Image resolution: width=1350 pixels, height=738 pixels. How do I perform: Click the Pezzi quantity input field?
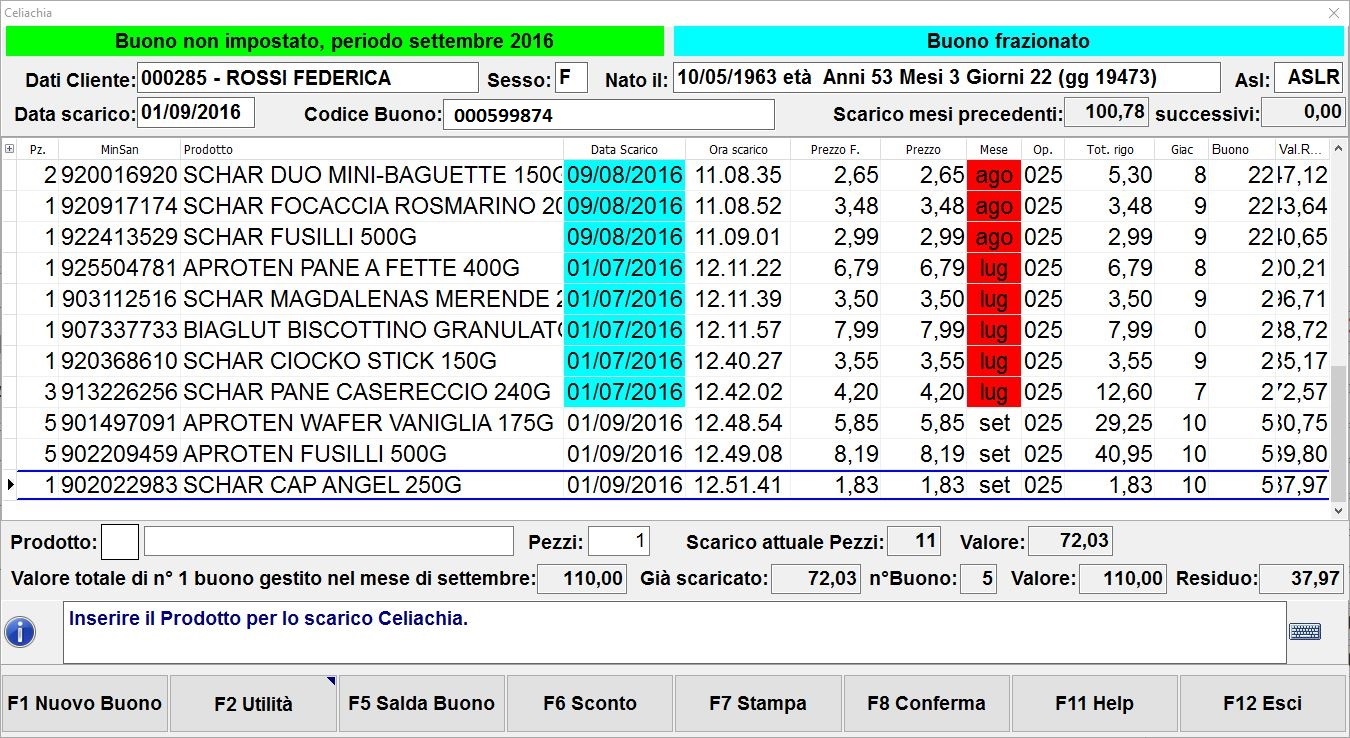[618, 542]
